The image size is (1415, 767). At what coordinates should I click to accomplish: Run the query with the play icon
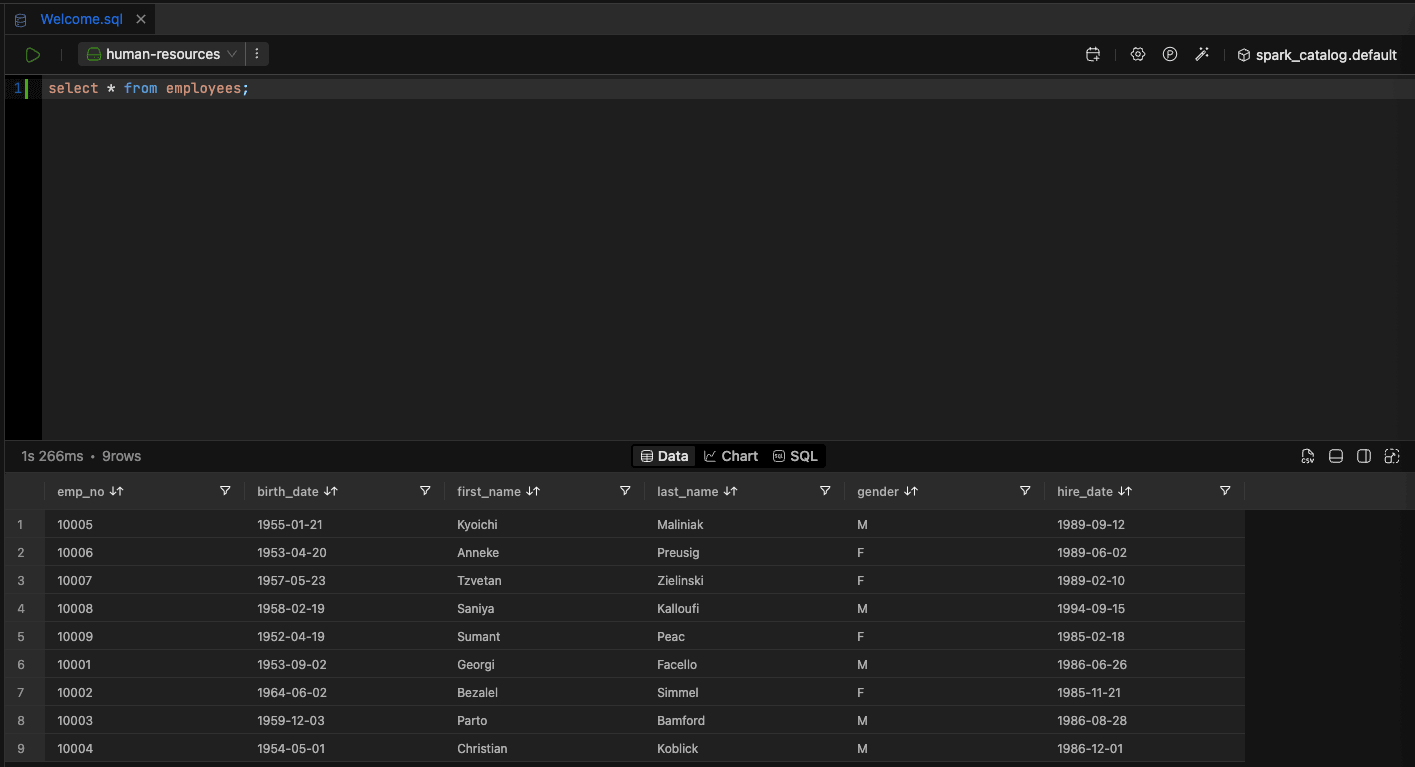pos(33,54)
